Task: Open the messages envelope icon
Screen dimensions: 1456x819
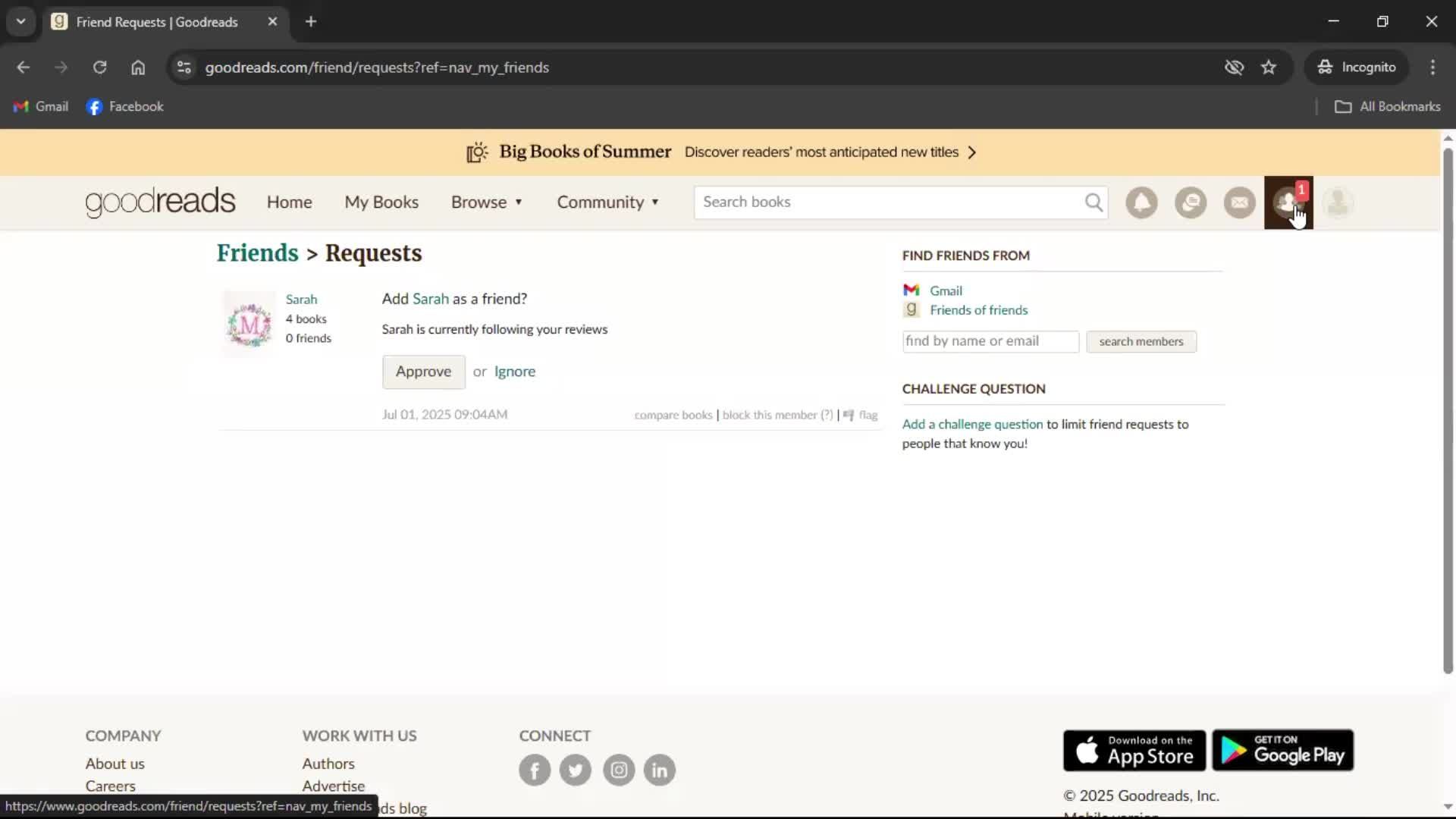Action: 1240,202
